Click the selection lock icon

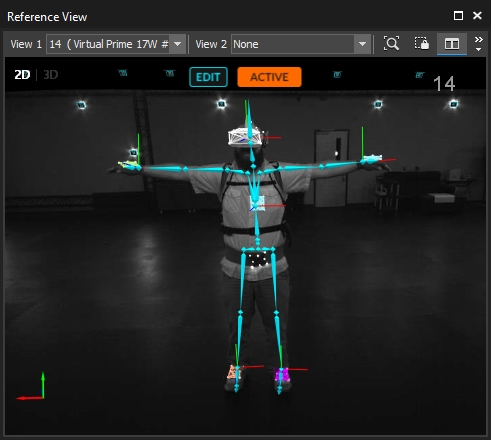tap(422, 44)
